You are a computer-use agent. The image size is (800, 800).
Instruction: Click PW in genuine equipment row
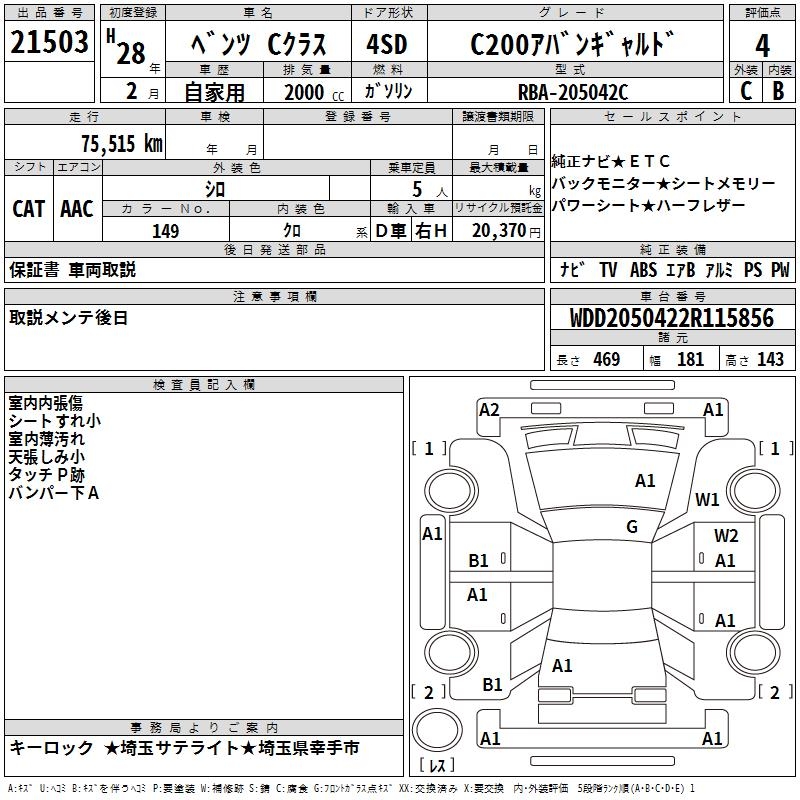pos(780,269)
